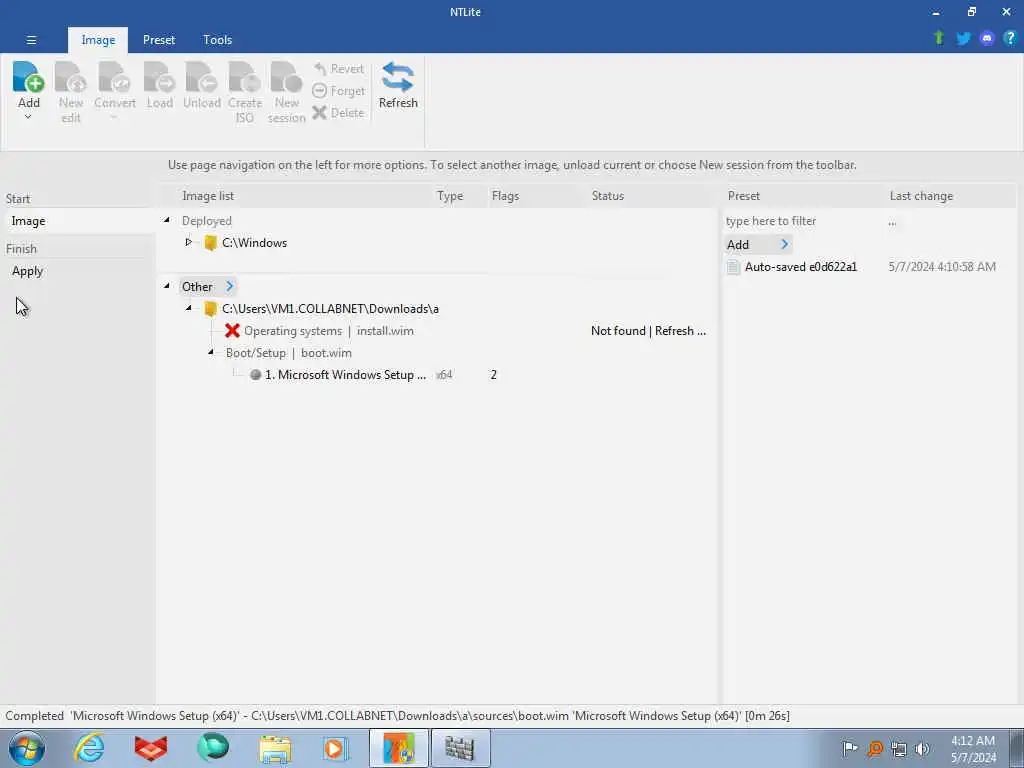Image resolution: width=1024 pixels, height=768 pixels.
Task: Click the Status column header
Action: [x=607, y=196]
